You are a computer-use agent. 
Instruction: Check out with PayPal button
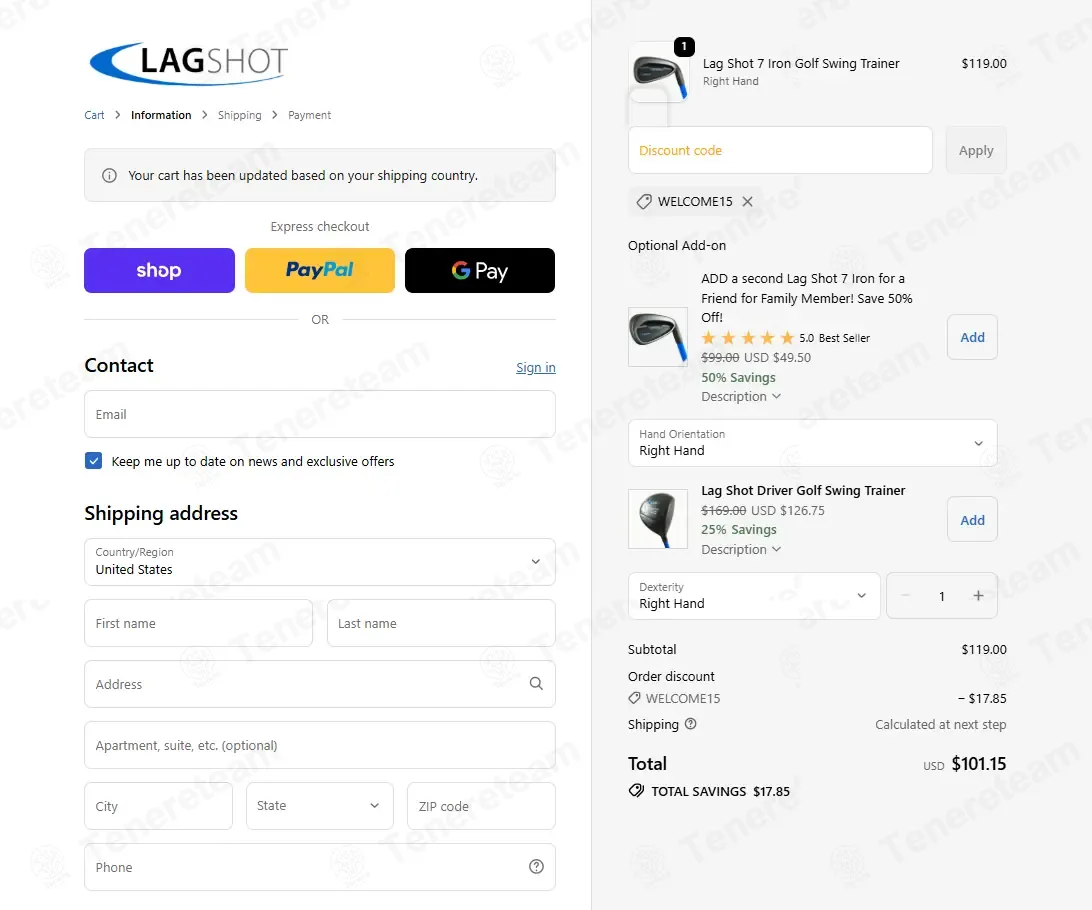click(320, 270)
